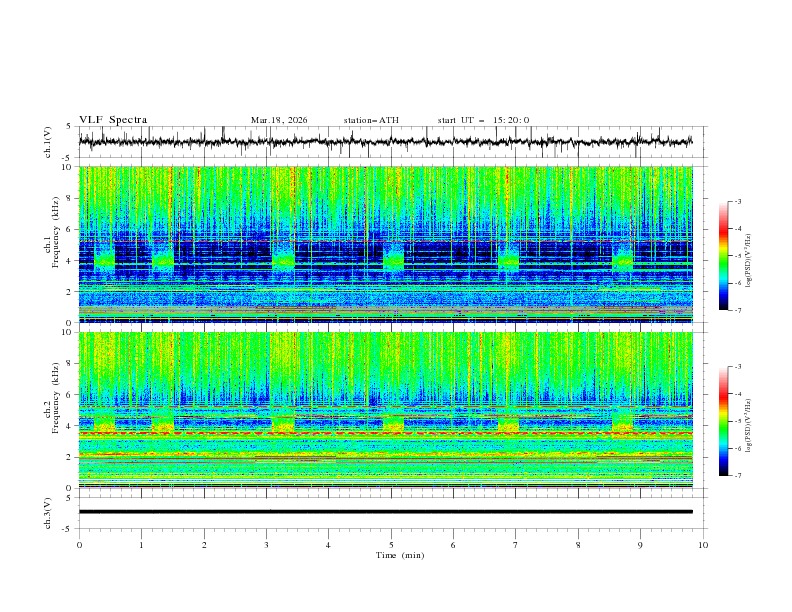Click the ch.1 "Frequency (kHz)" axis label

point(56,230)
